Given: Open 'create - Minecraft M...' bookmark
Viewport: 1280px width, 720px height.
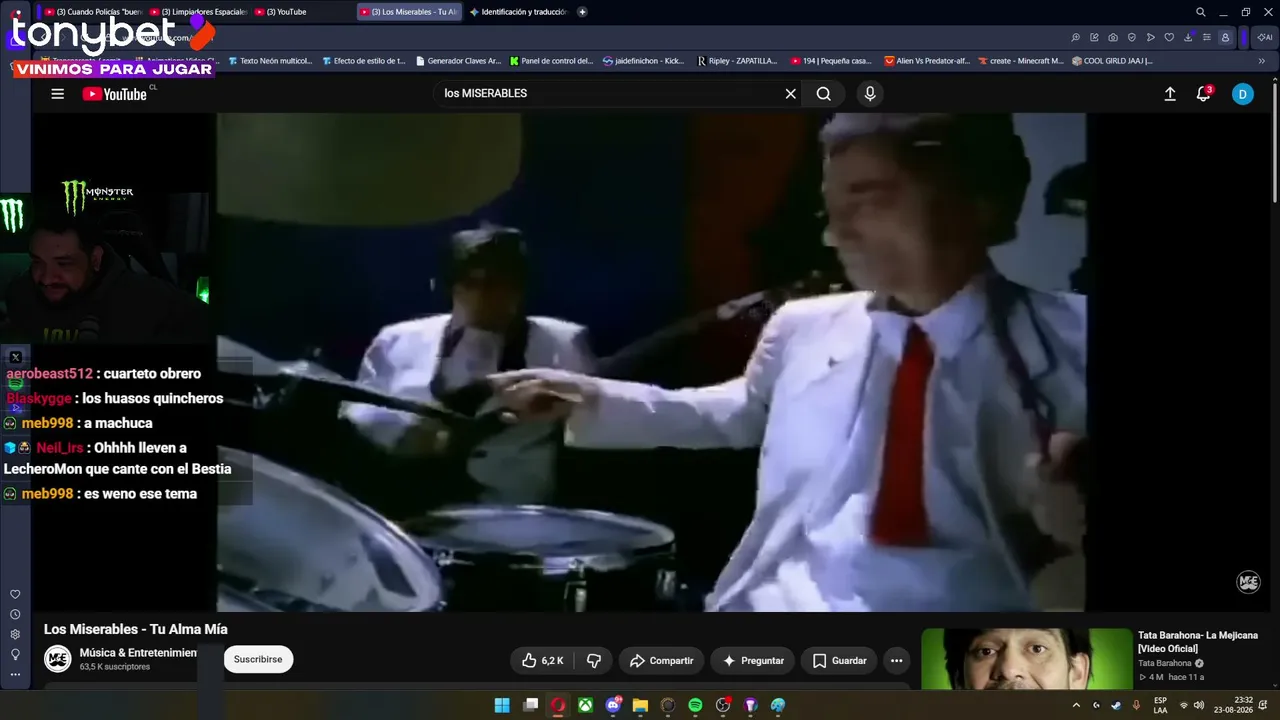Looking at the screenshot, I should click(1020, 61).
